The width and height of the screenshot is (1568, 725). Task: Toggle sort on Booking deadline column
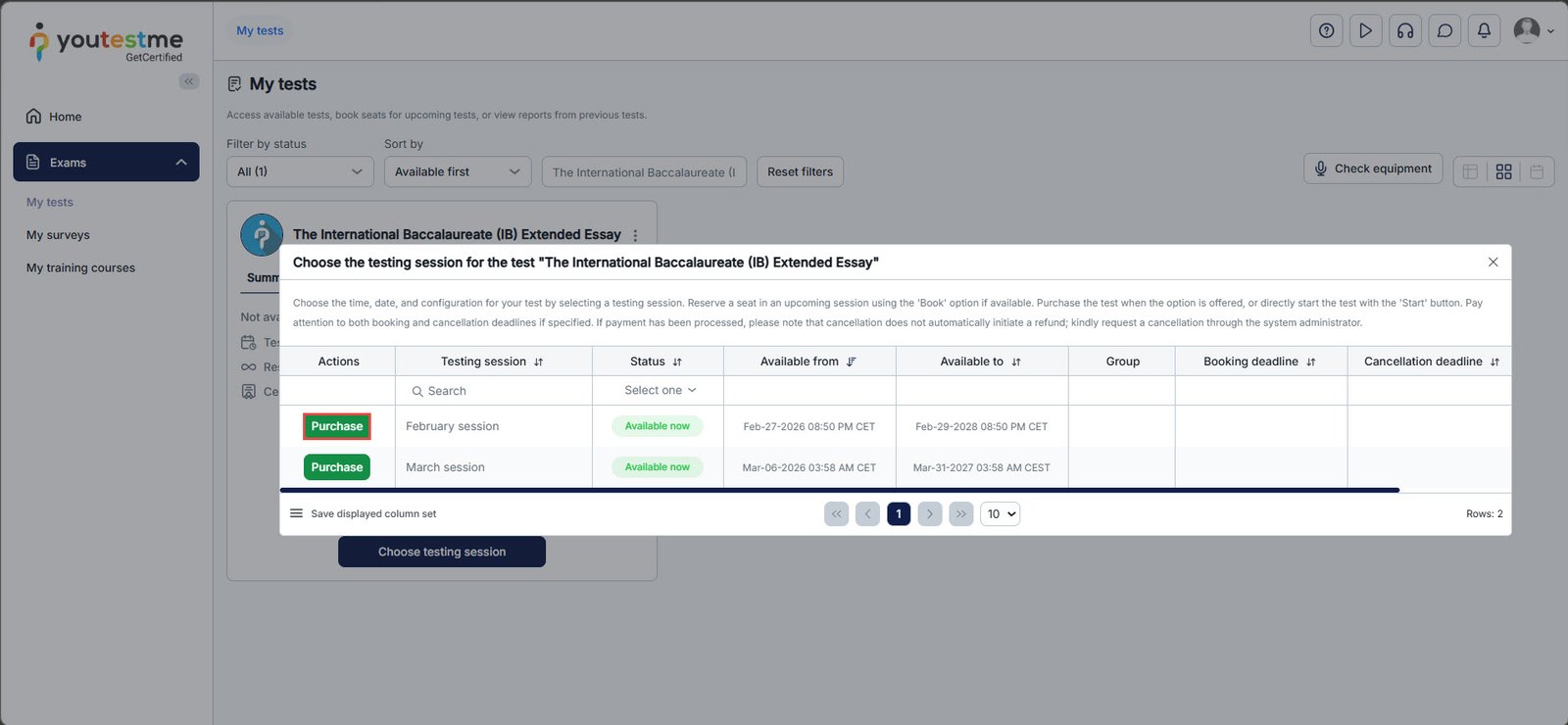(x=1310, y=362)
